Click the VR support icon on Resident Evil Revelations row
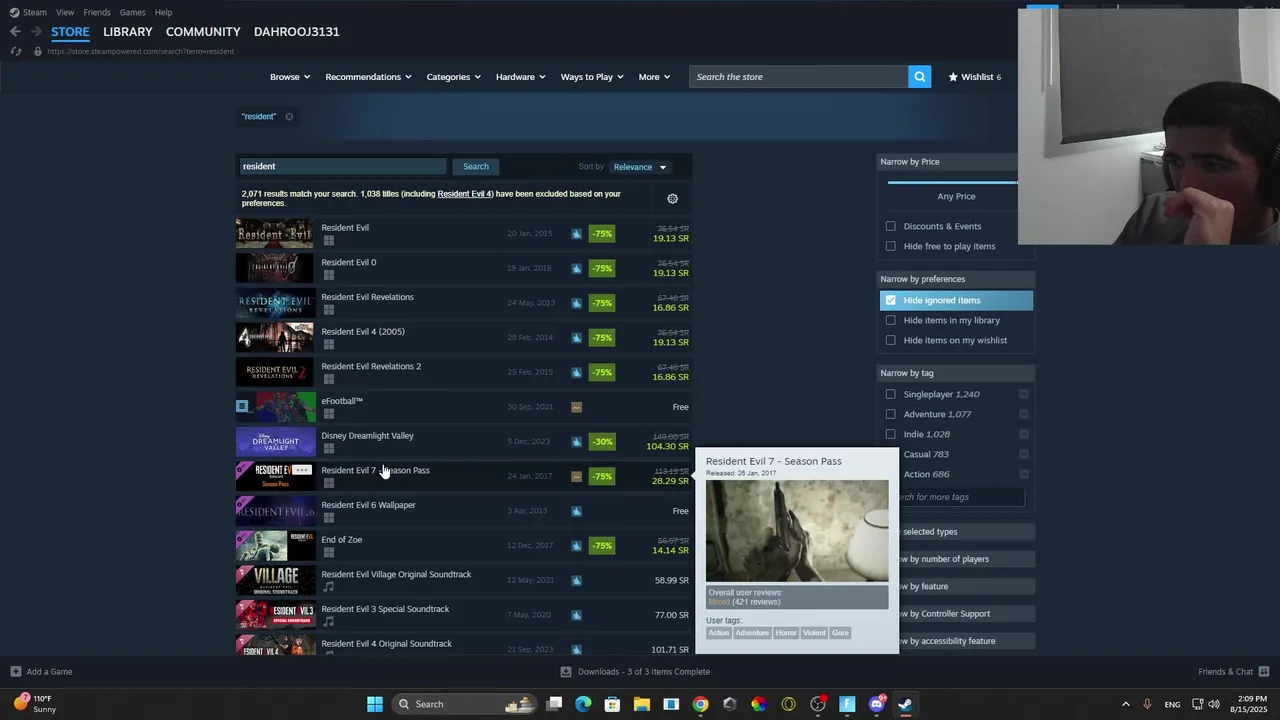Screen dimensions: 1280x720 pyautogui.click(x=576, y=303)
